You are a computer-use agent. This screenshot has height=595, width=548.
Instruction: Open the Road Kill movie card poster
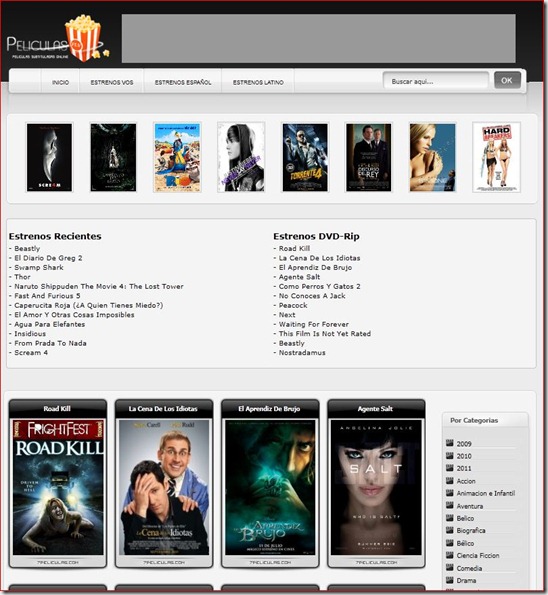pos(58,487)
